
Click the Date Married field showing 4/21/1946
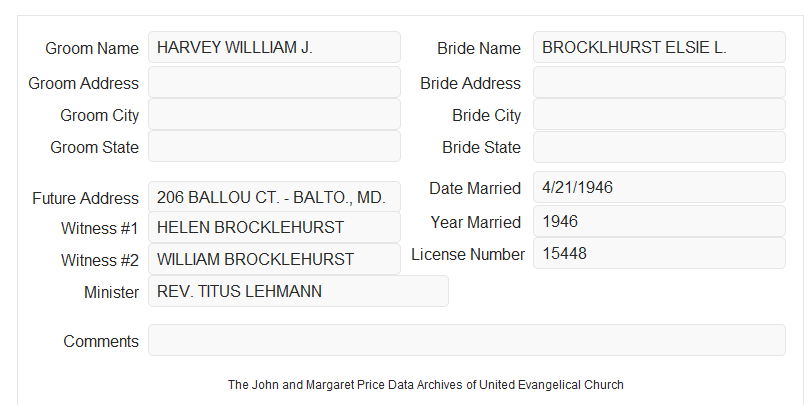tap(659, 187)
